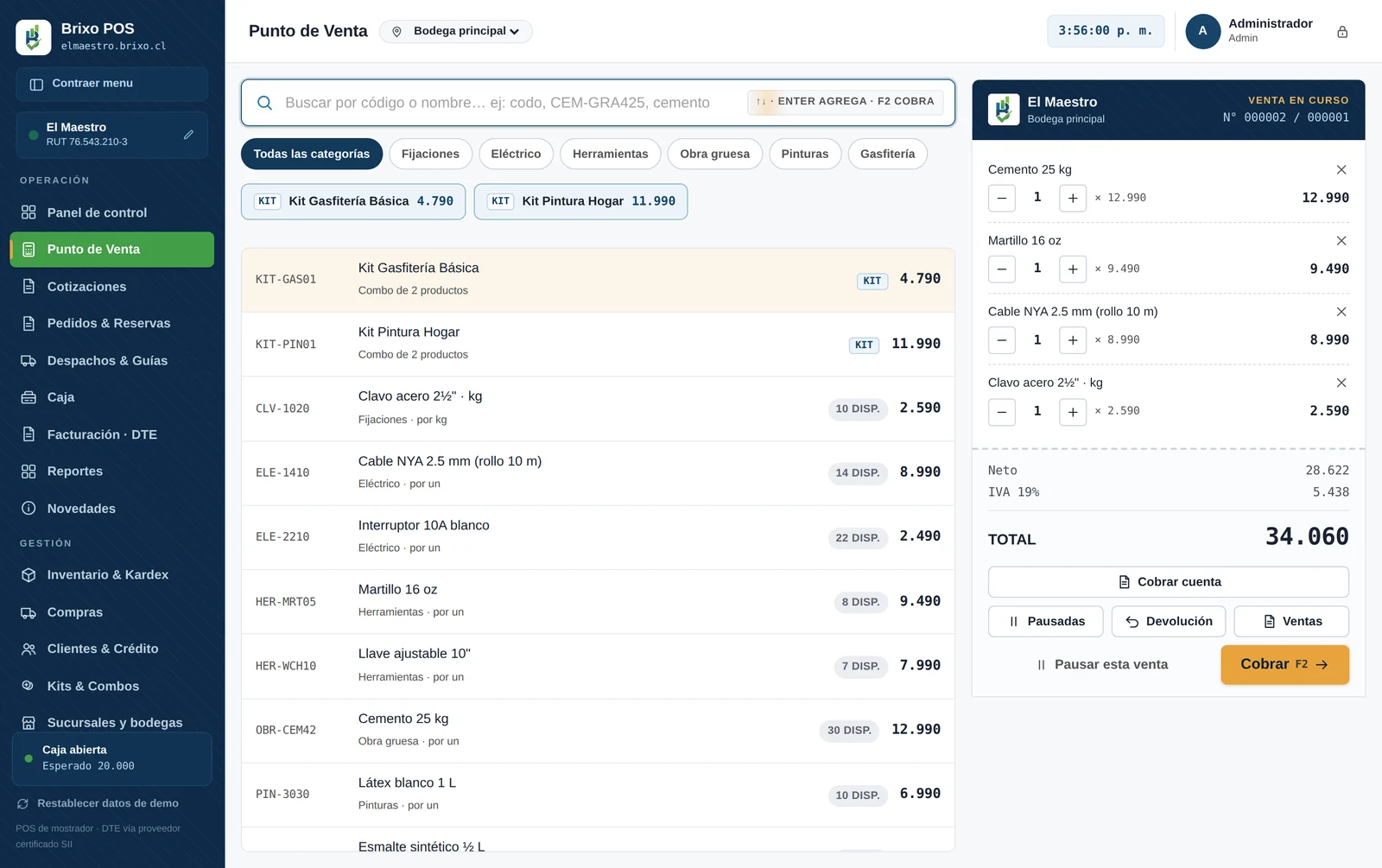Viewport: 1382px width, 868px height.
Task: Remove Martillo 16 oz from the cart
Action: (x=1341, y=241)
